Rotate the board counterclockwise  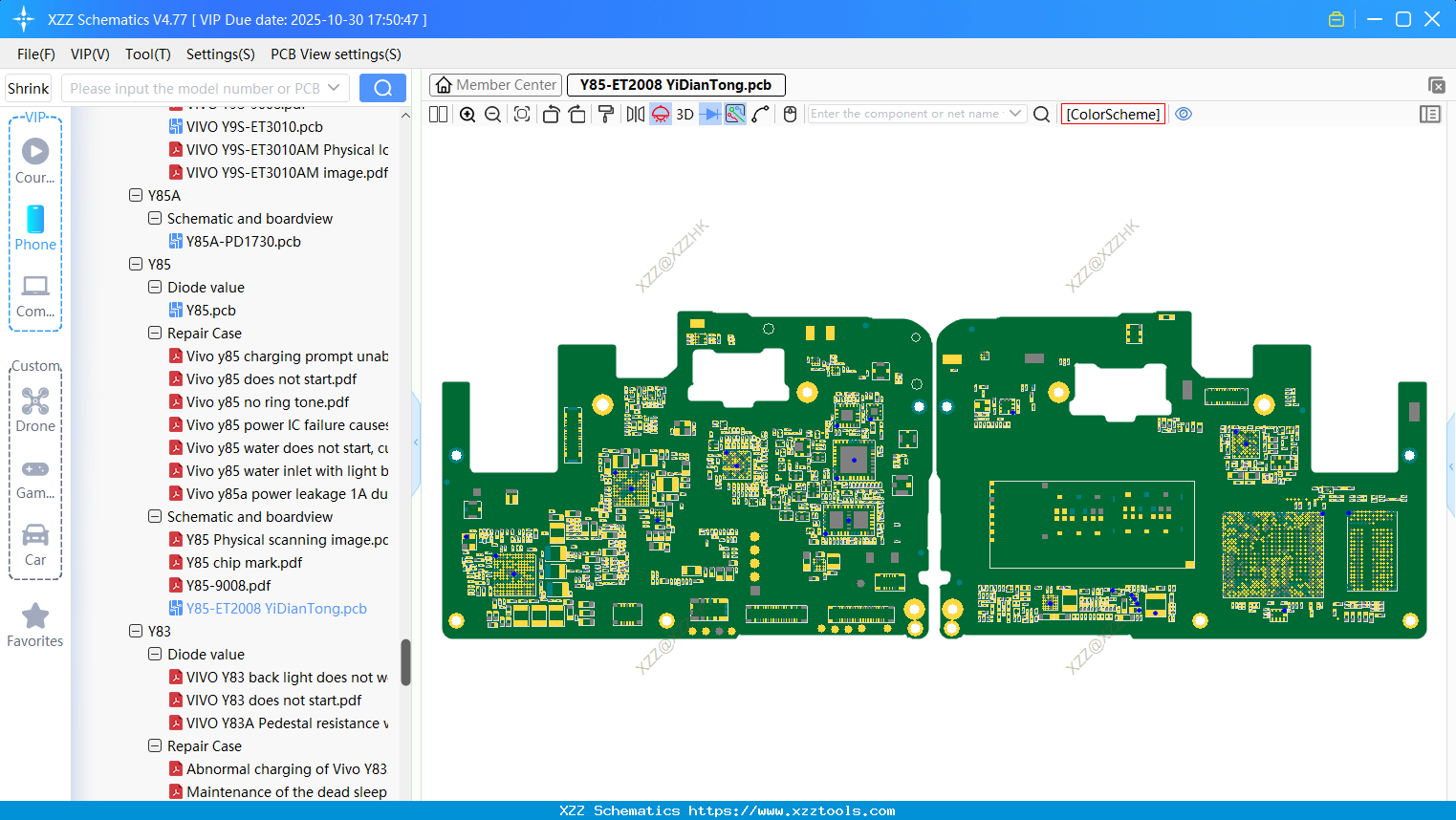coord(551,115)
